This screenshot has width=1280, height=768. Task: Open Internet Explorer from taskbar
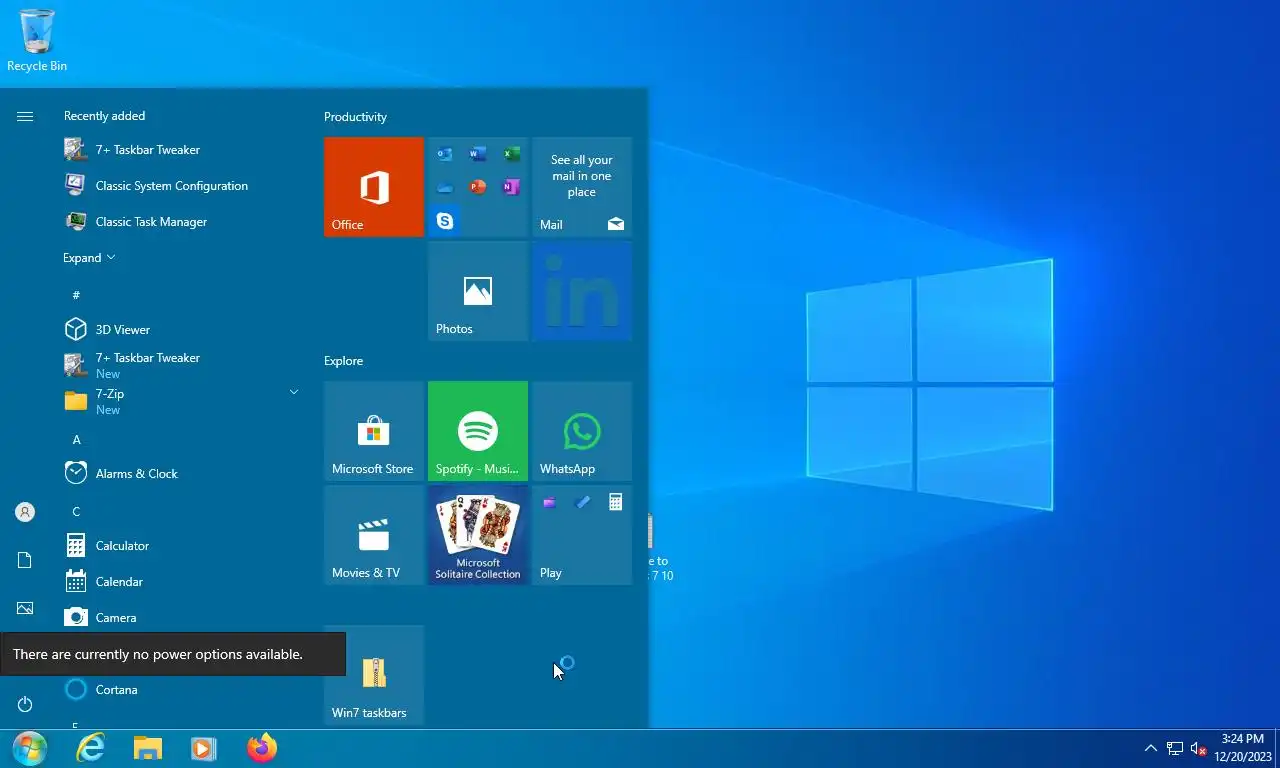pos(90,748)
